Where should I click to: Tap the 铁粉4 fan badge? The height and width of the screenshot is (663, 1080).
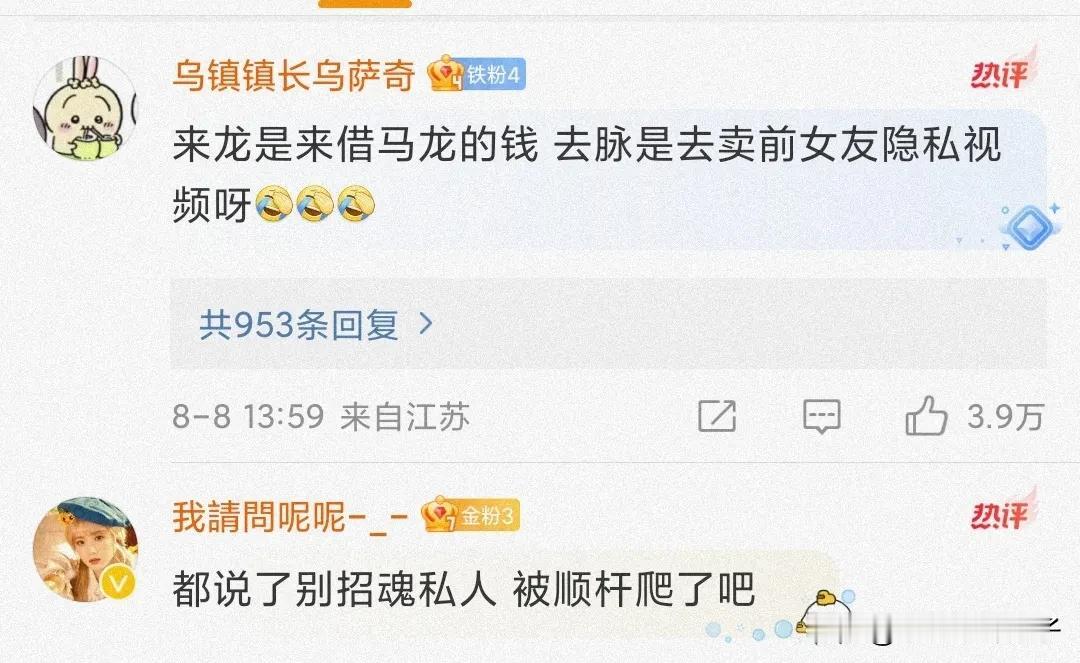coord(477,74)
